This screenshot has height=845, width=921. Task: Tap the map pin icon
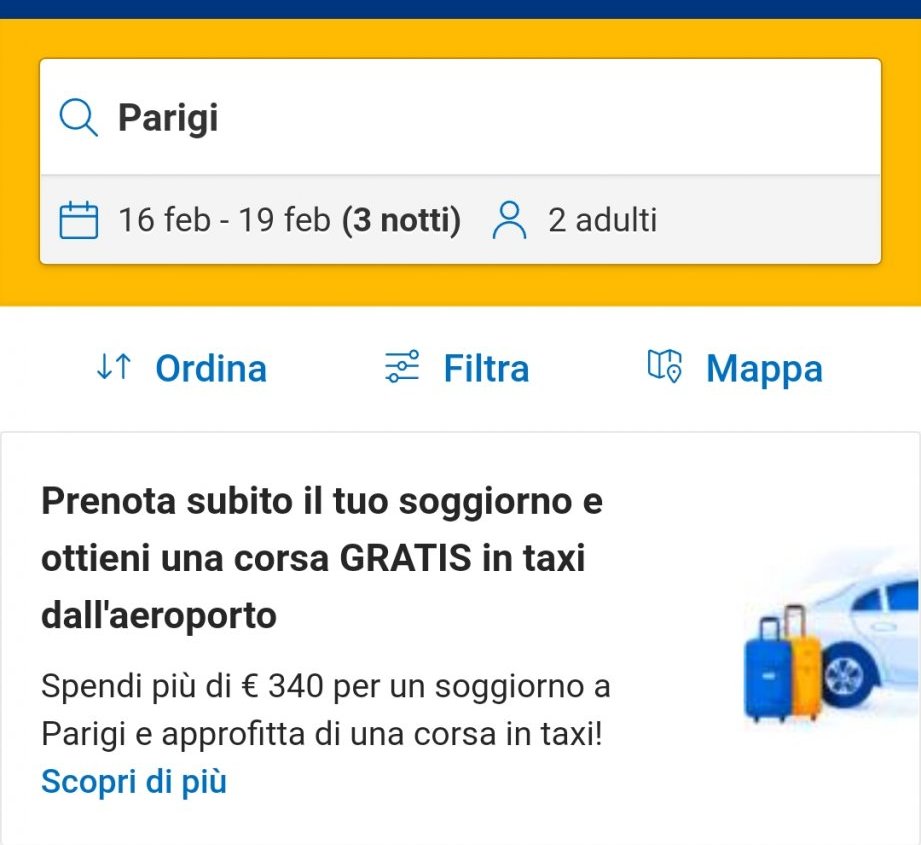pos(665,367)
